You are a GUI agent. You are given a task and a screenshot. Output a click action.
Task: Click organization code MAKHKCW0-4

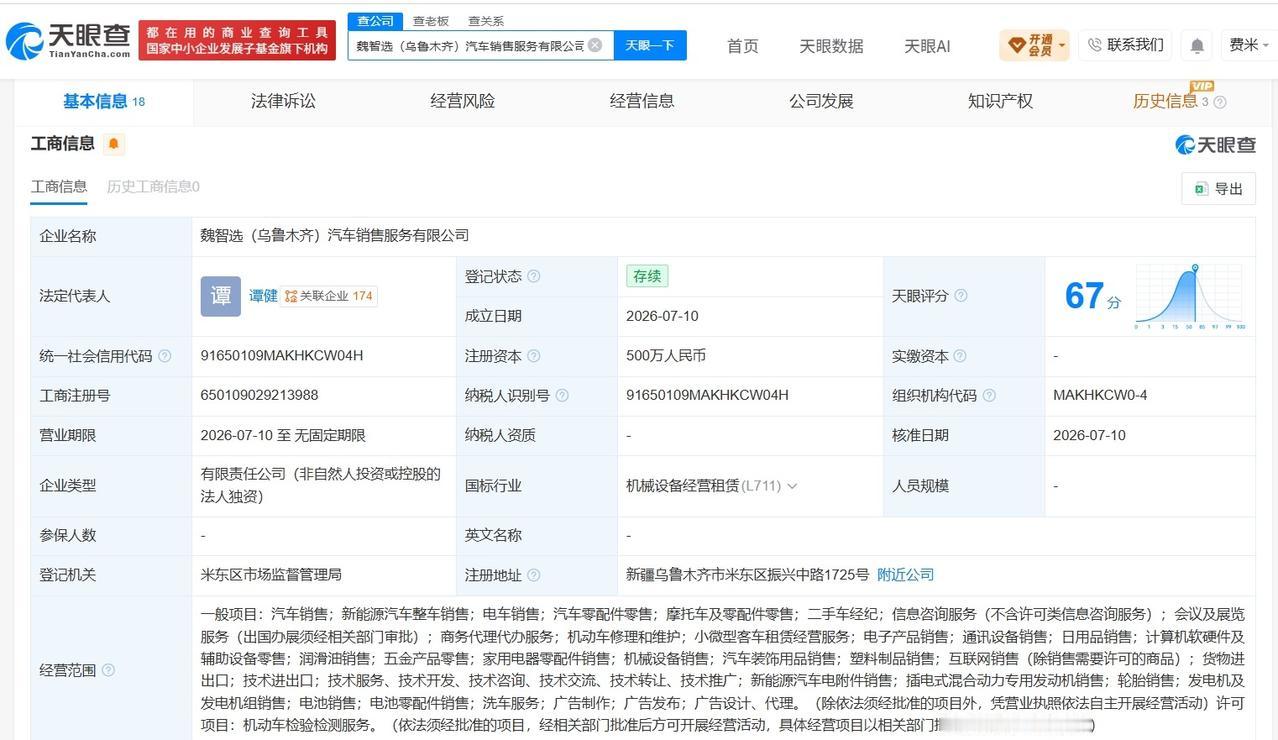[x=1100, y=396]
